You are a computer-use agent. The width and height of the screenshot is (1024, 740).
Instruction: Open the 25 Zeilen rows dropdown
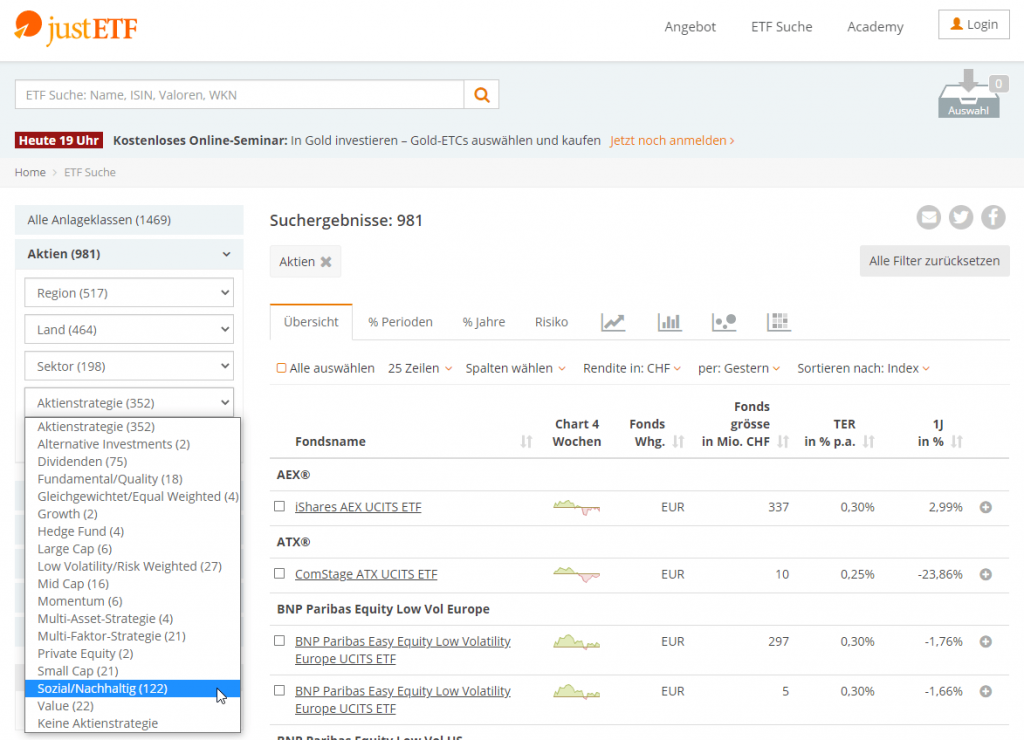point(420,368)
